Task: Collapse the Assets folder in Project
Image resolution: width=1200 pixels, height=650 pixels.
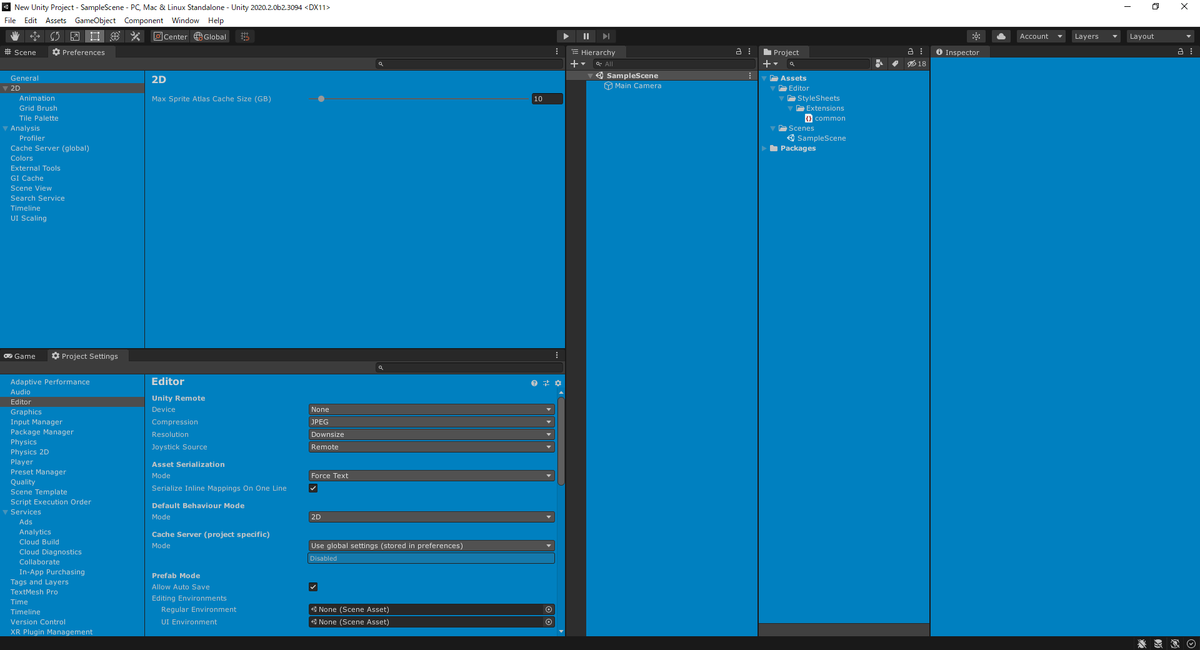Action: 765,78
